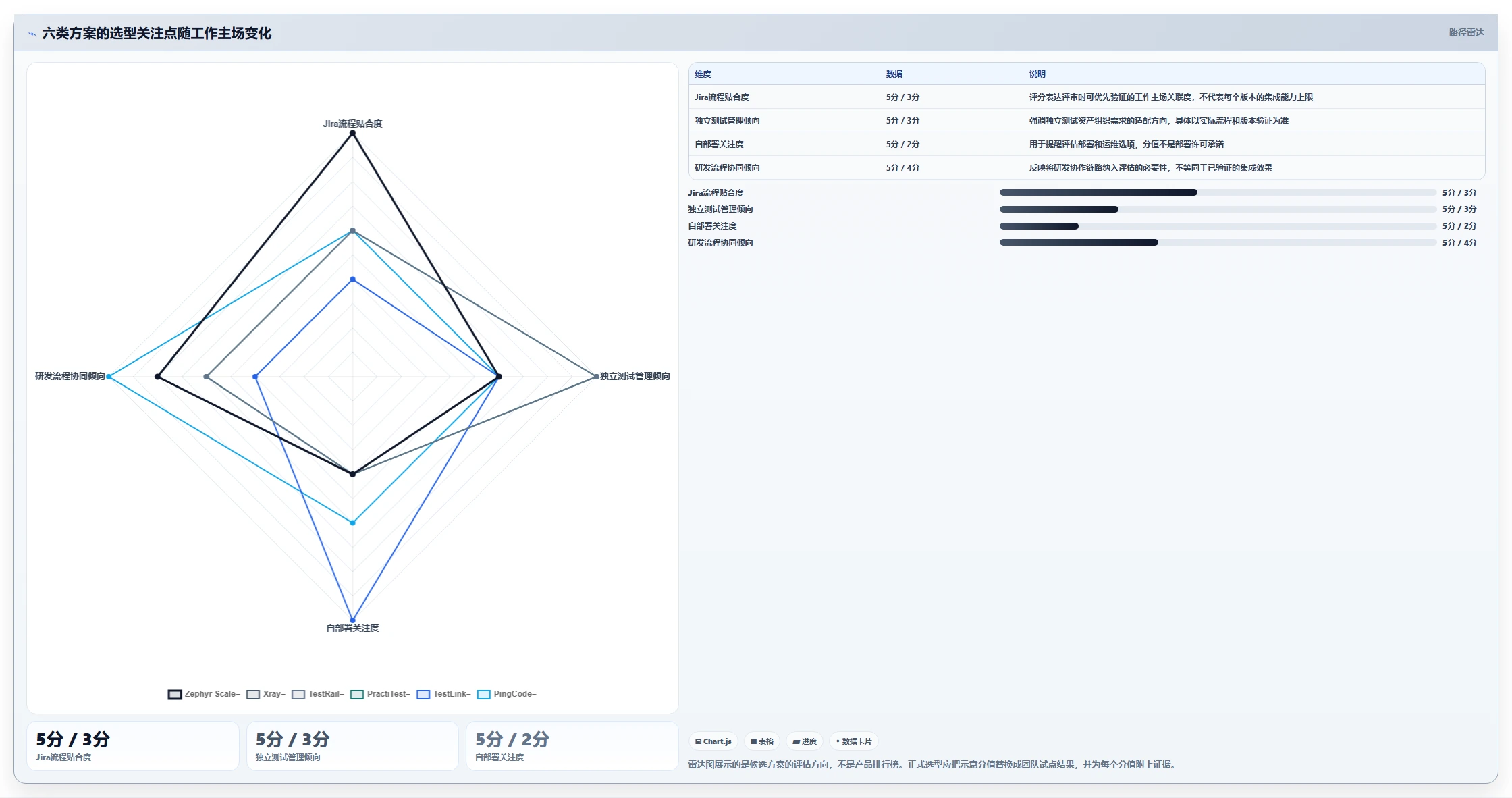Click description starting 反映将研发协作链路纳入评估
This screenshot has width=1512, height=798.
point(1150,168)
